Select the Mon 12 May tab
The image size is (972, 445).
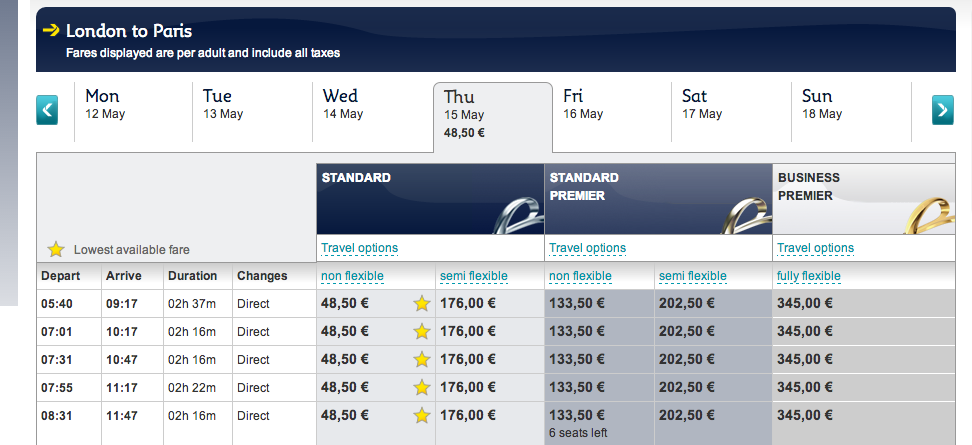pos(133,112)
